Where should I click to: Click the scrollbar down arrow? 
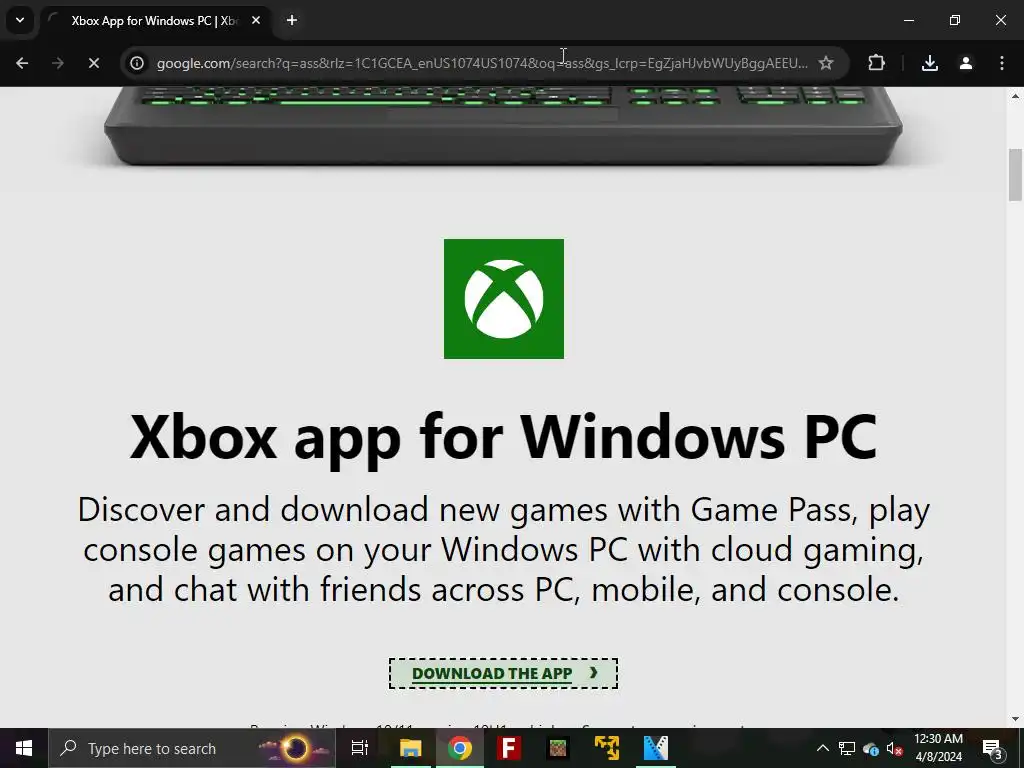coord(1015,720)
